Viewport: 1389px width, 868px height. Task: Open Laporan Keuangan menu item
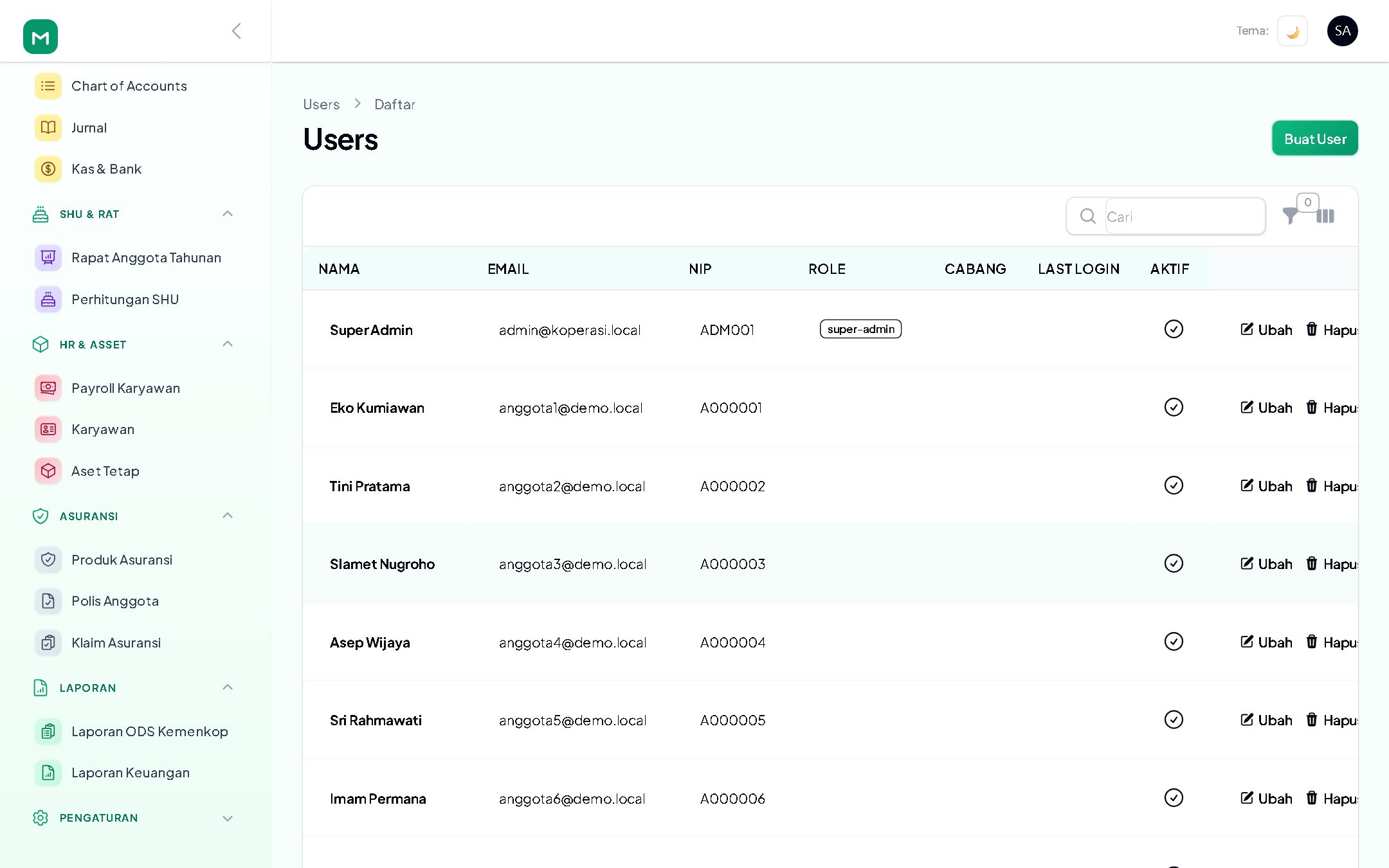click(x=131, y=773)
